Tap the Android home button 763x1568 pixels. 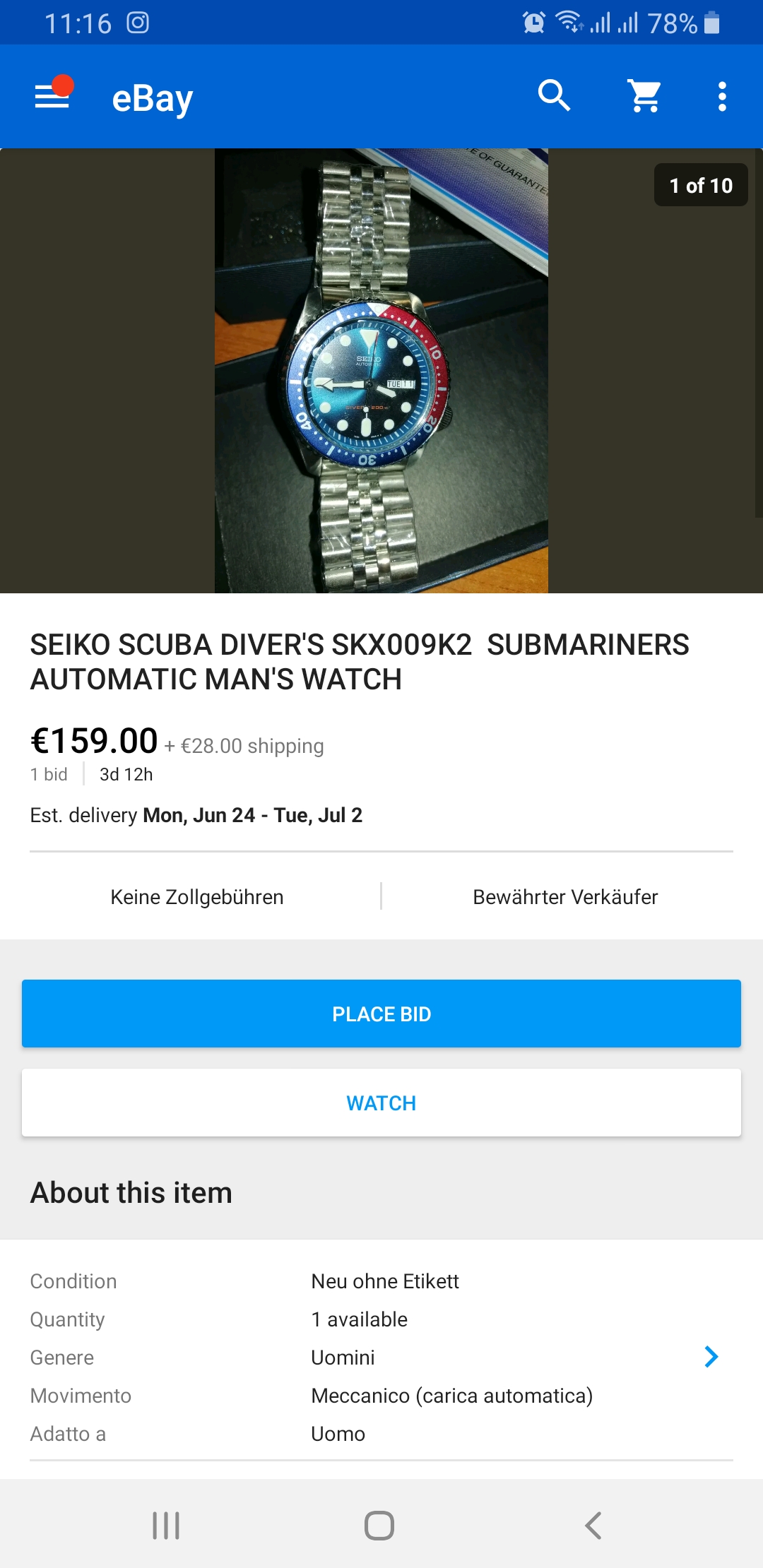pos(379,1526)
